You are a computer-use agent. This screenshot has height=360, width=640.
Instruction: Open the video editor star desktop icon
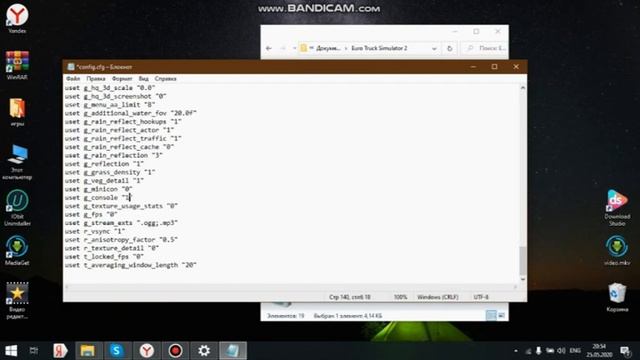click(17, 300)
